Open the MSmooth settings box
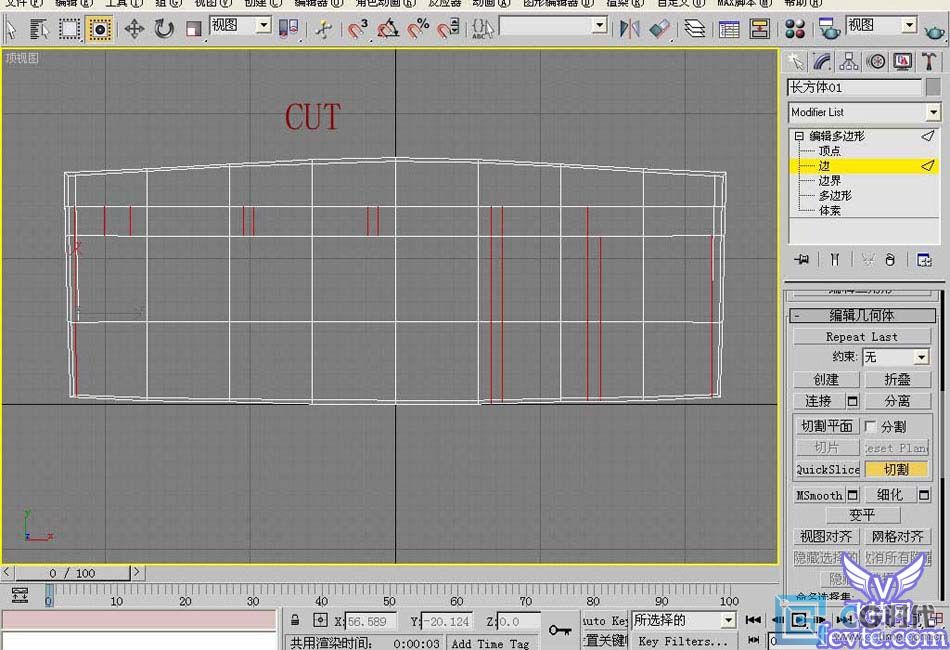Image resolution: width=950 pixels, height=650 pixels. click(x=852, y=495)
